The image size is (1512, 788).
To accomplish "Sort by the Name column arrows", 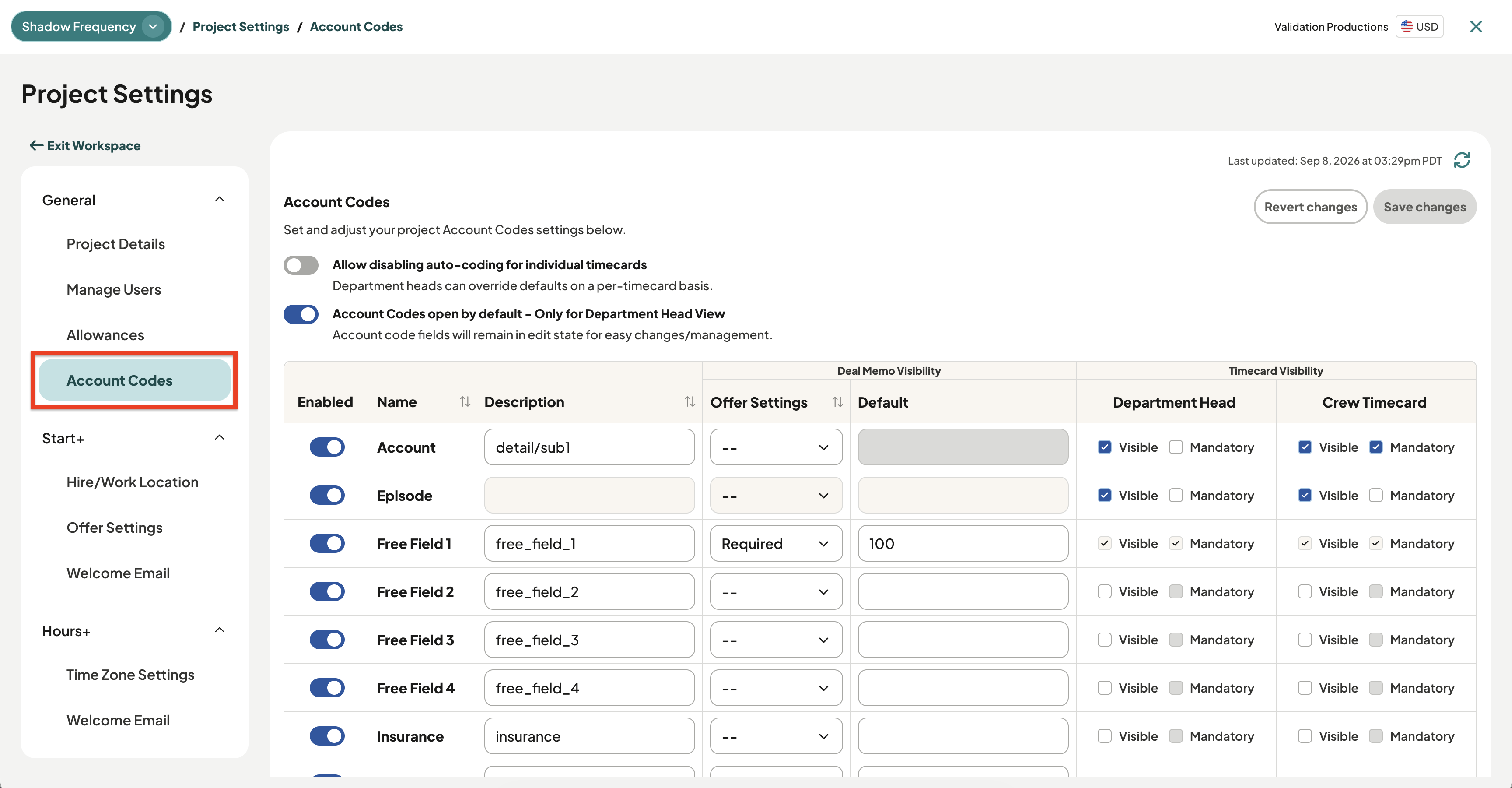I will 465,401.
